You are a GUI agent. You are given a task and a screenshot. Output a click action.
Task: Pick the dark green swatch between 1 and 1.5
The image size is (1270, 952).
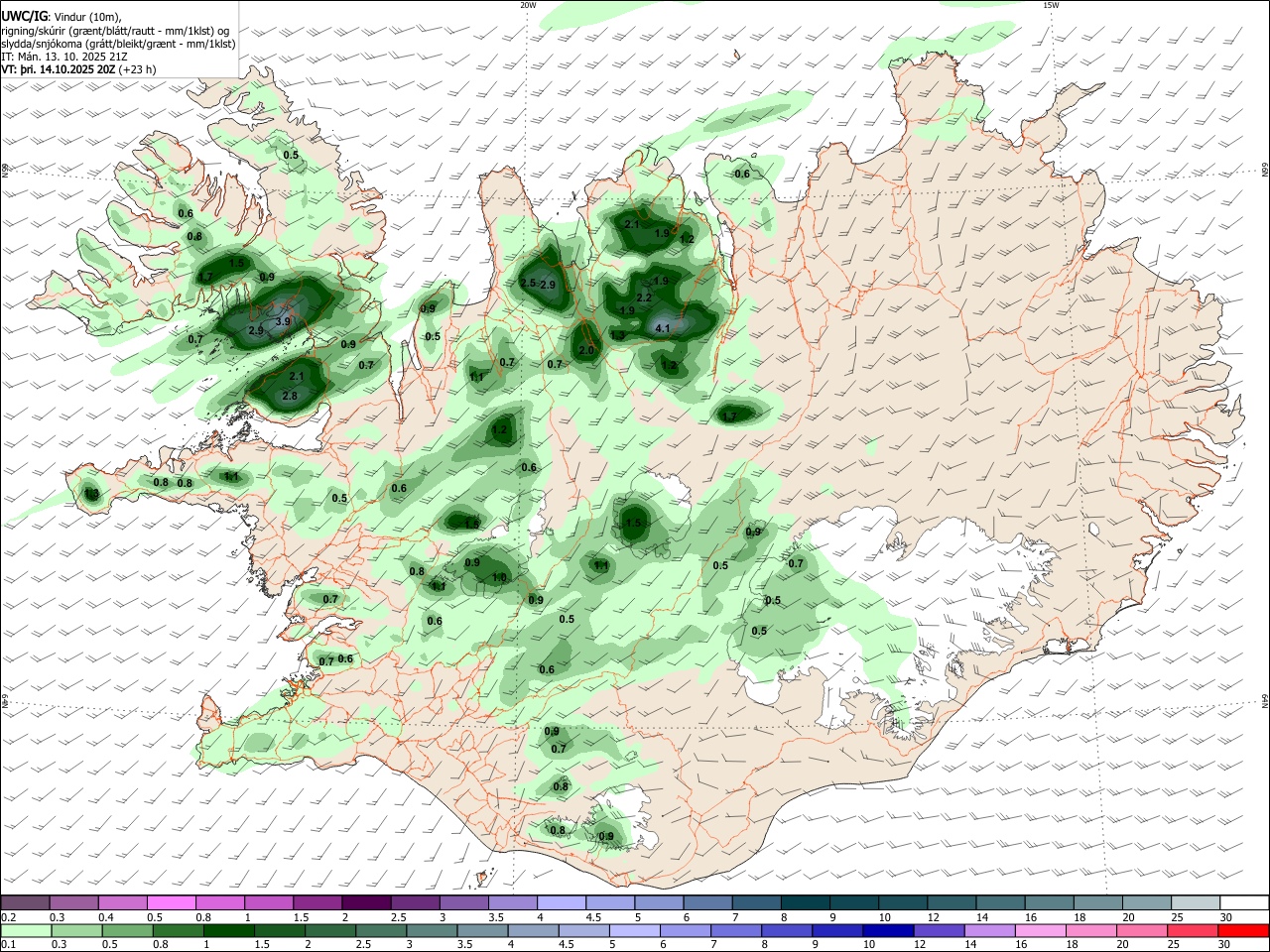(229, 931)
